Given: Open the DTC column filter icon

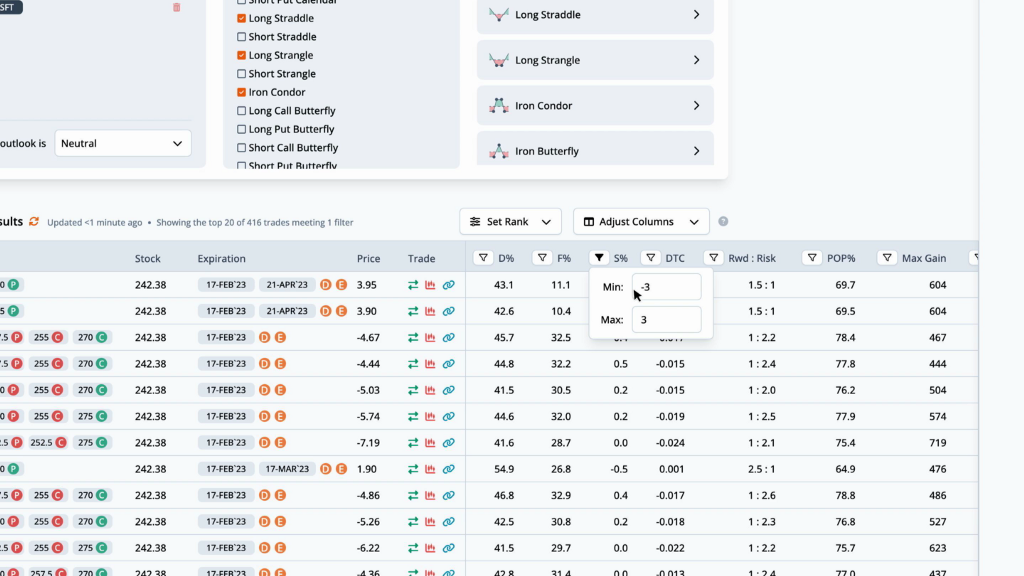Looking at the screenshot, I should point(650,258).
